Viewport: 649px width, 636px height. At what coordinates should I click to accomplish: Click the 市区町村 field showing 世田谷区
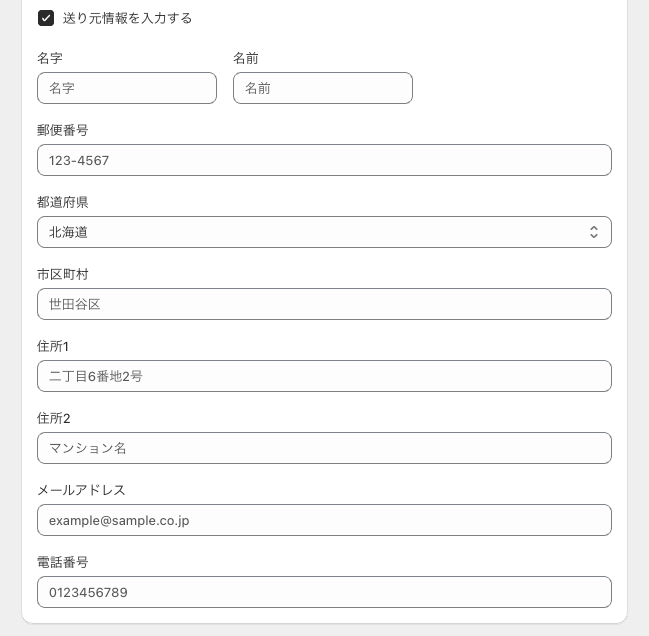[x=324, y=304]
